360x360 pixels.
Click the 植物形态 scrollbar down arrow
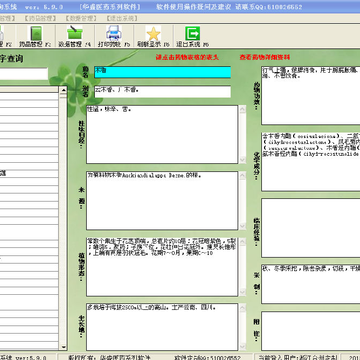(243, 293)
